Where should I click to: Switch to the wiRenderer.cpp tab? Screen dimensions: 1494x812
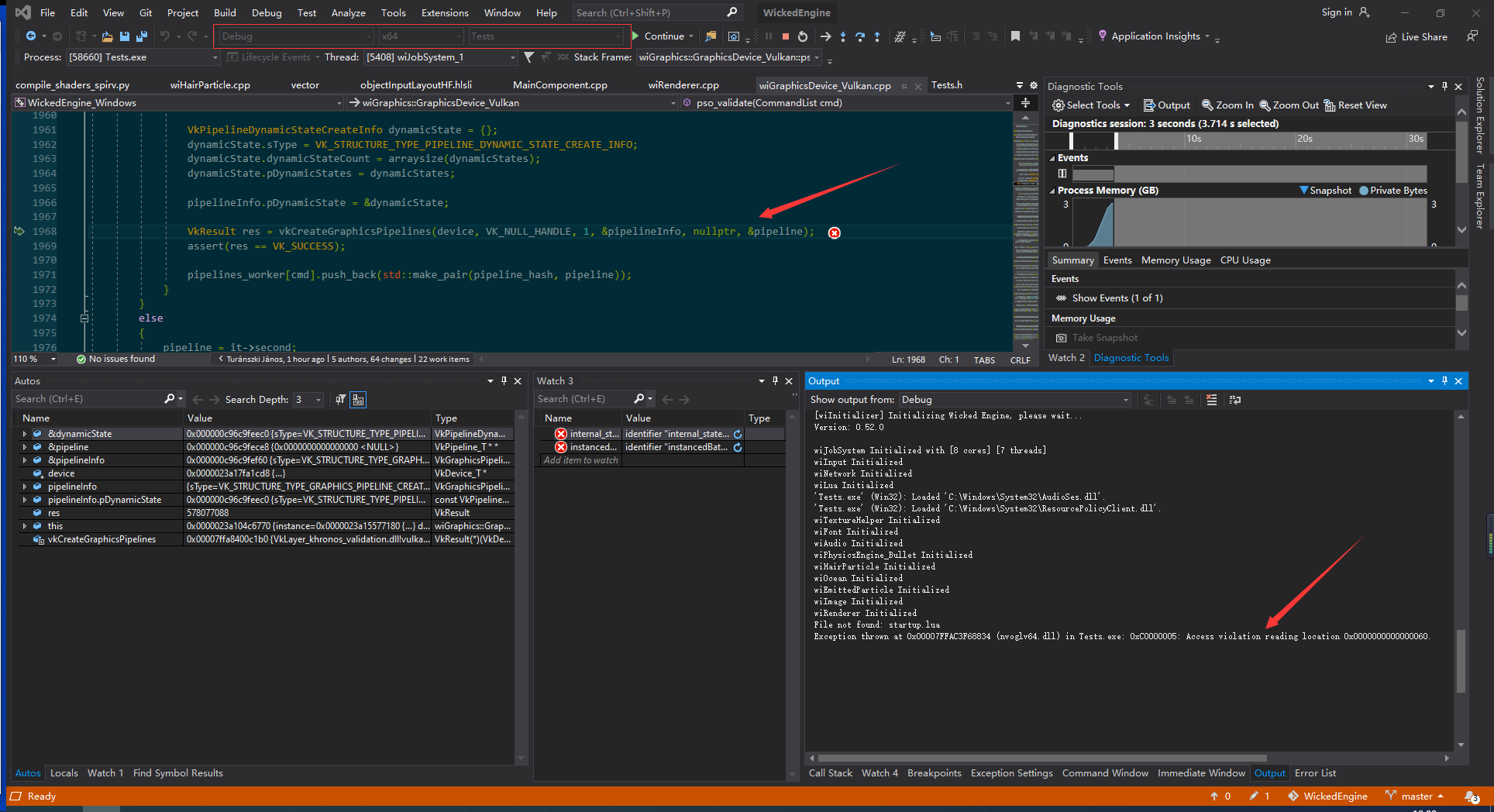pos(683,85)
